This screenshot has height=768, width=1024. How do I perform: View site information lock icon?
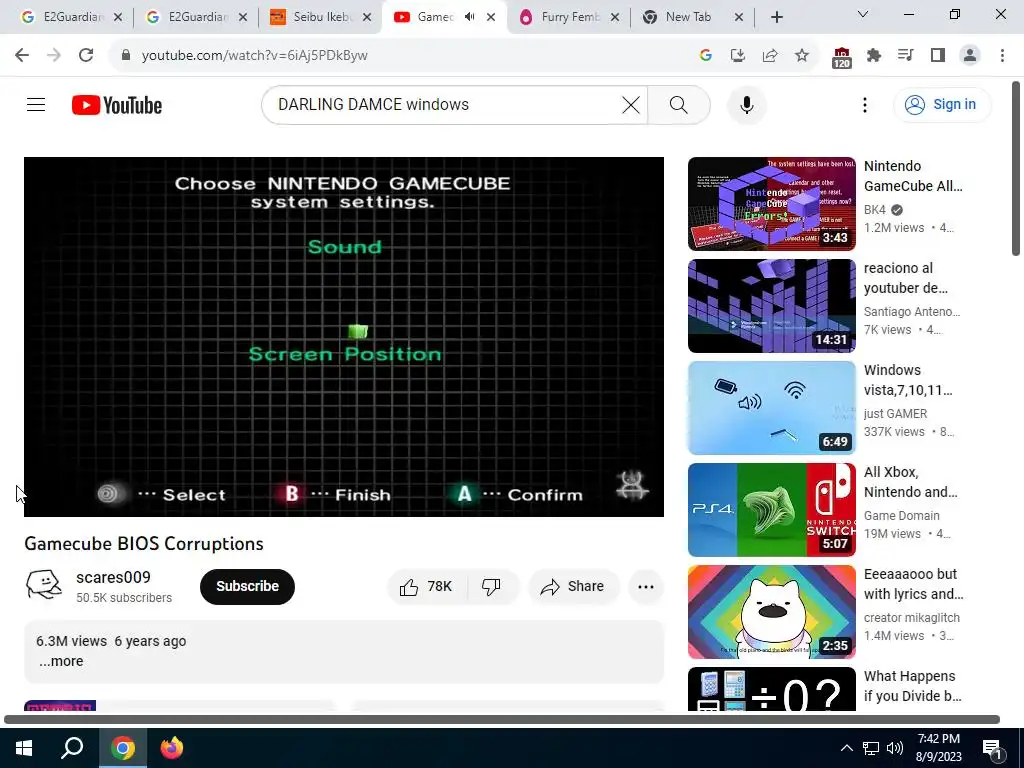tap(125, 56)
